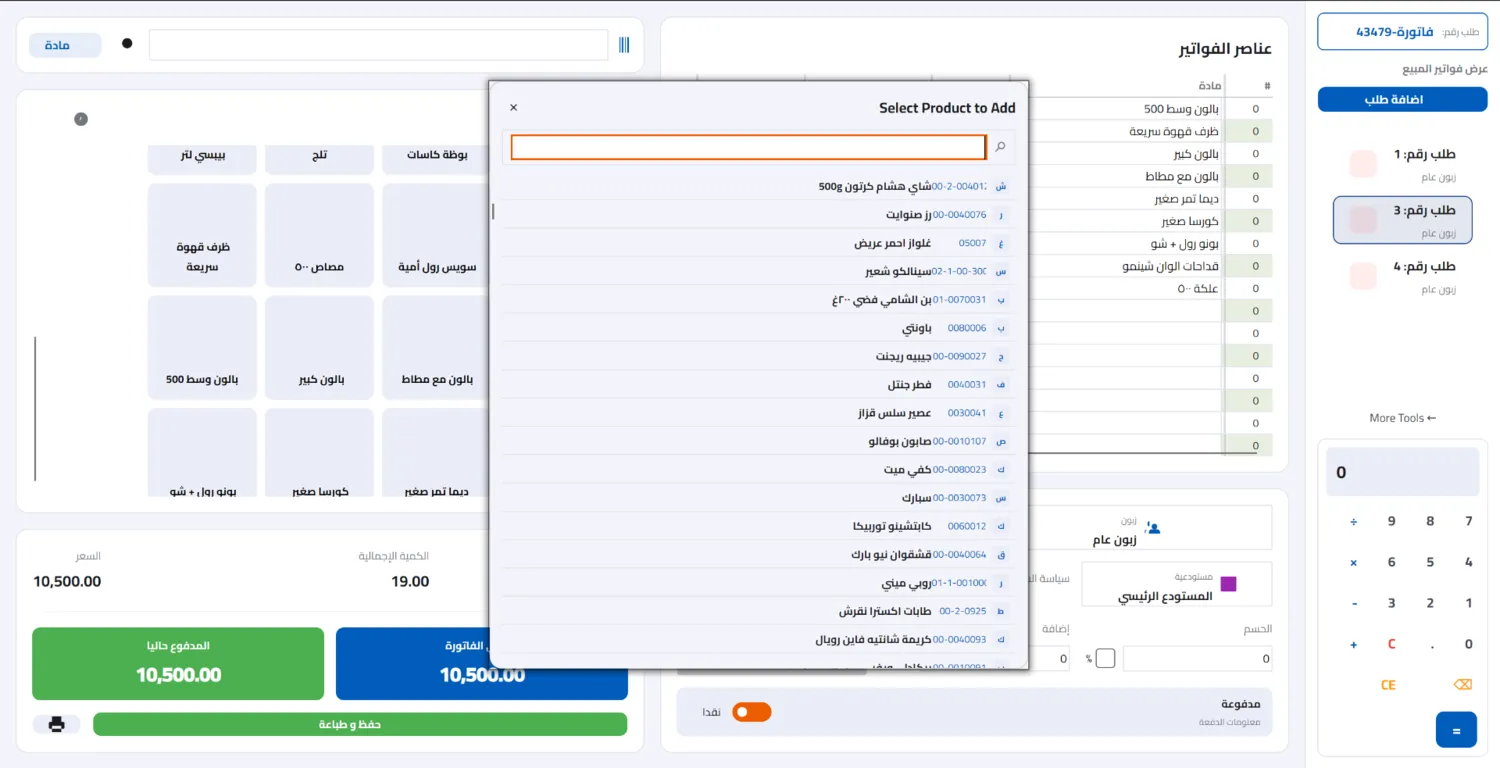Screen dimensions: 1500x768
Task: Select the ظرف قهوة سريعة product tile
Action: point(202,236)
